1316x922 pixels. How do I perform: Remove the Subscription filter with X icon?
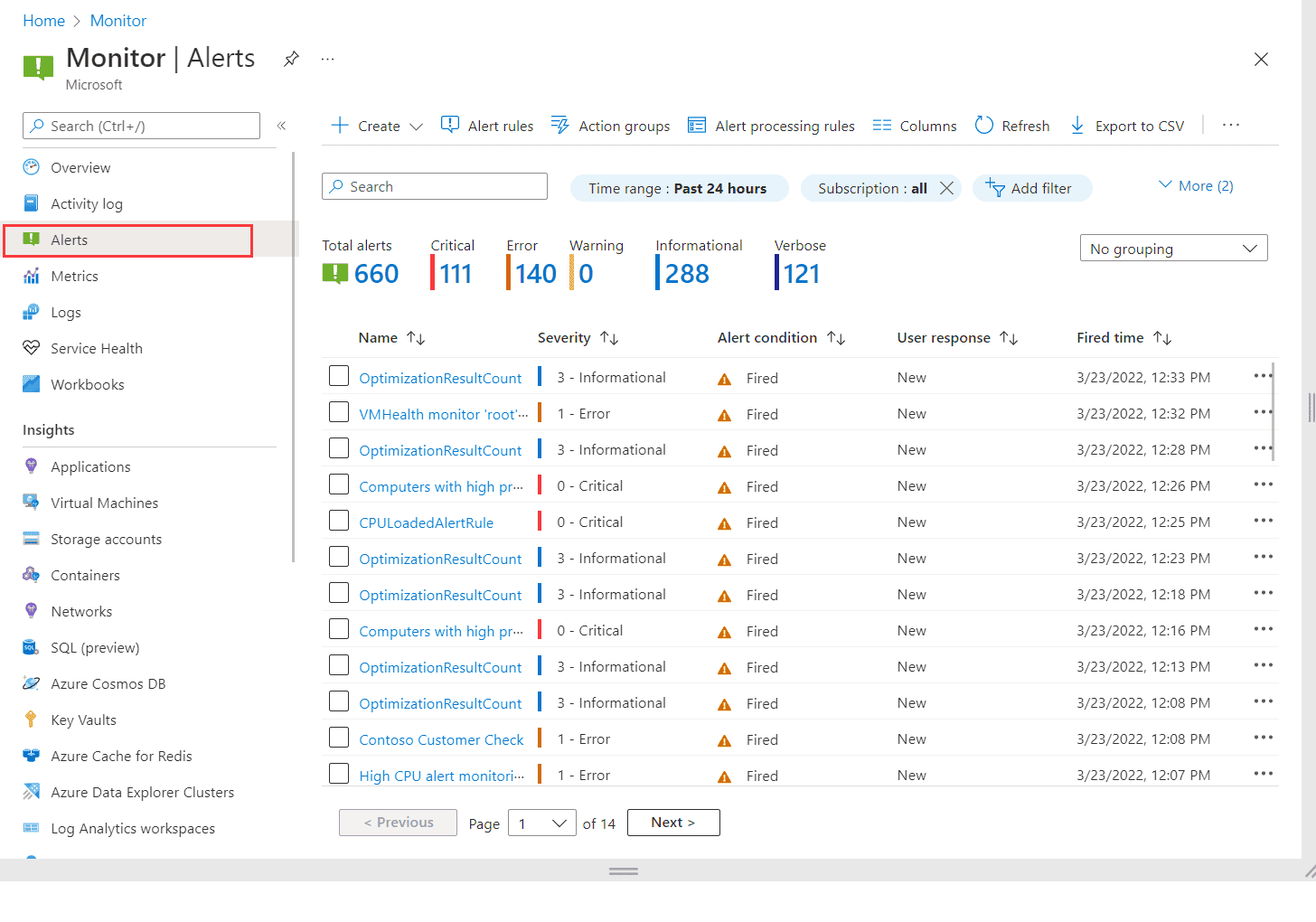[946, 188]
